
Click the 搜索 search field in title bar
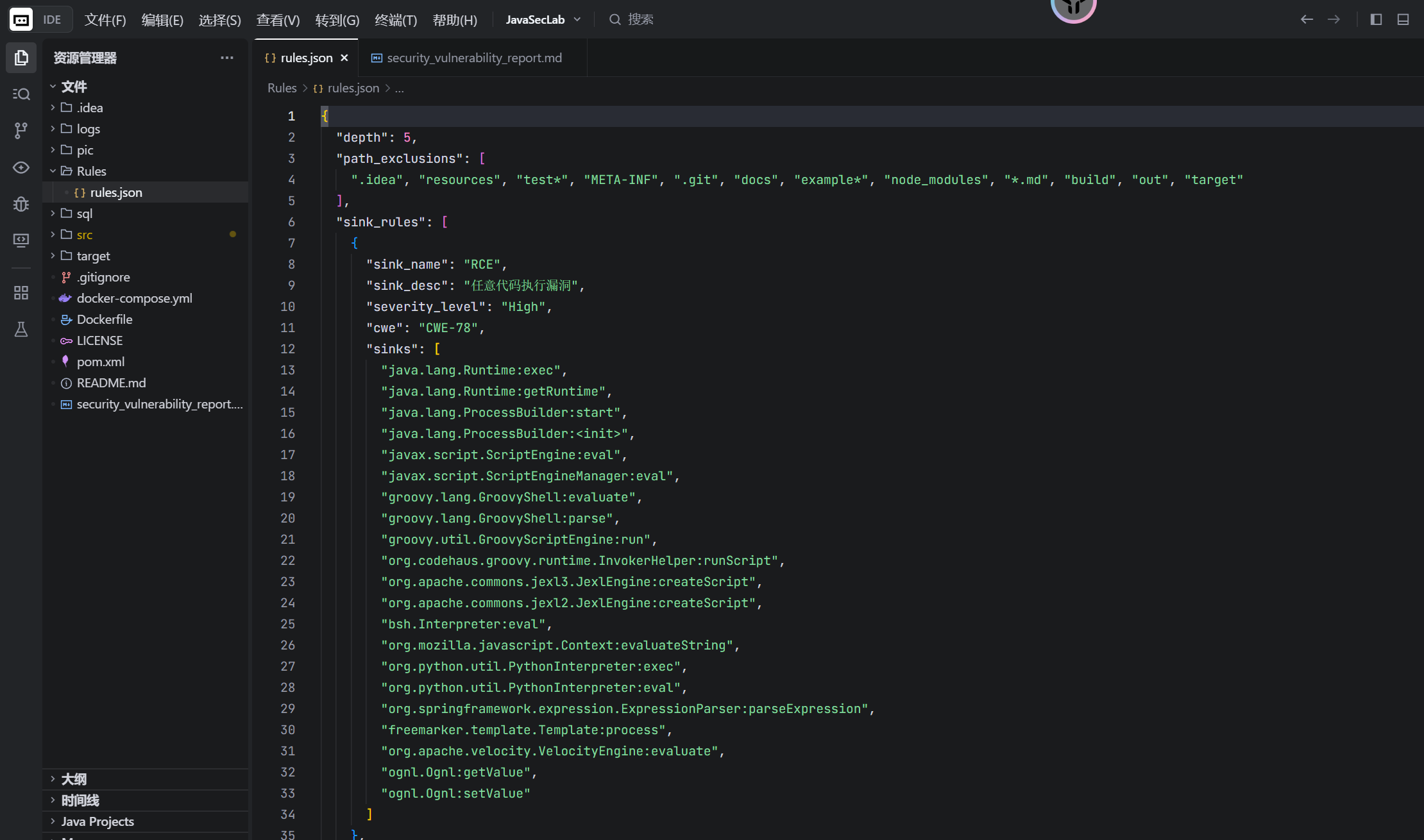pos(640,19)
